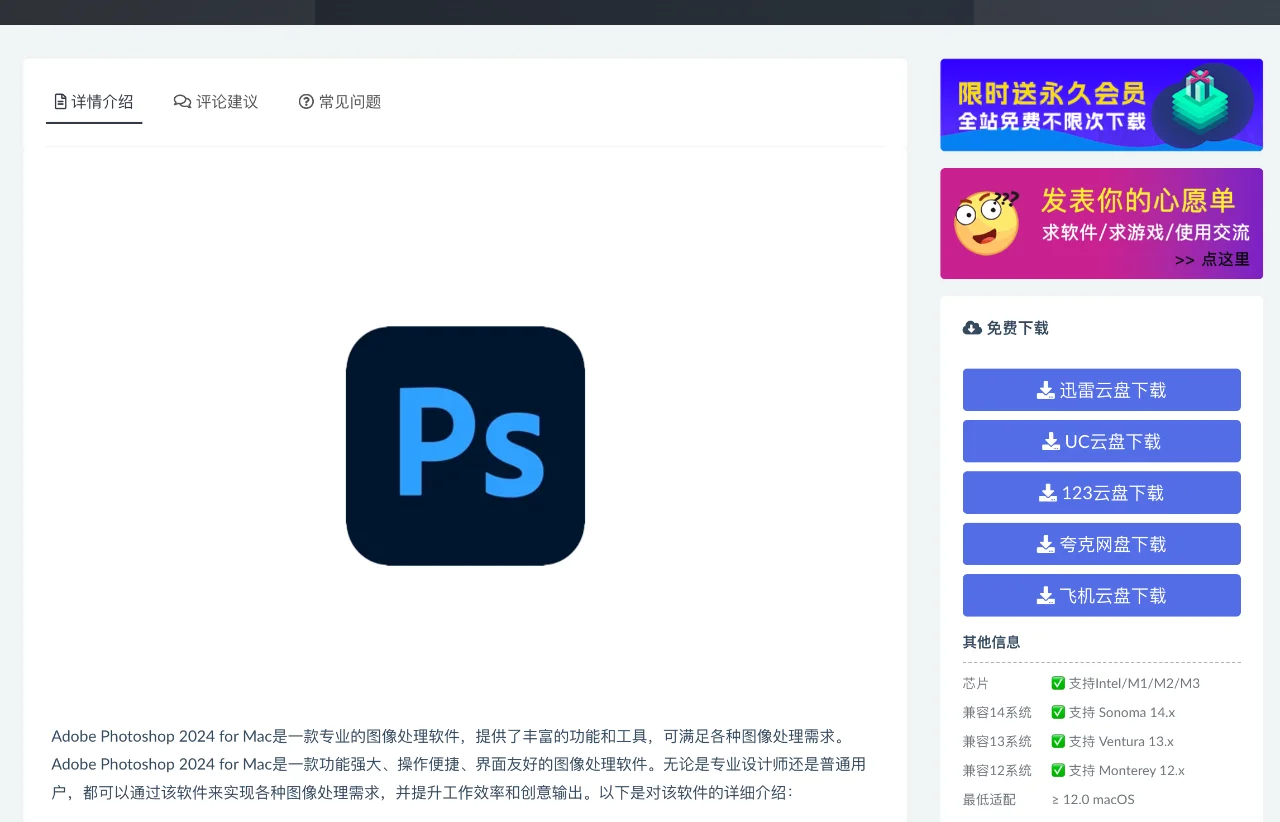Viewport: 1280px width, 822px height.
Task: Click the 兼容12系统 label
Action: pyautogui.click(x=997, y=770)
